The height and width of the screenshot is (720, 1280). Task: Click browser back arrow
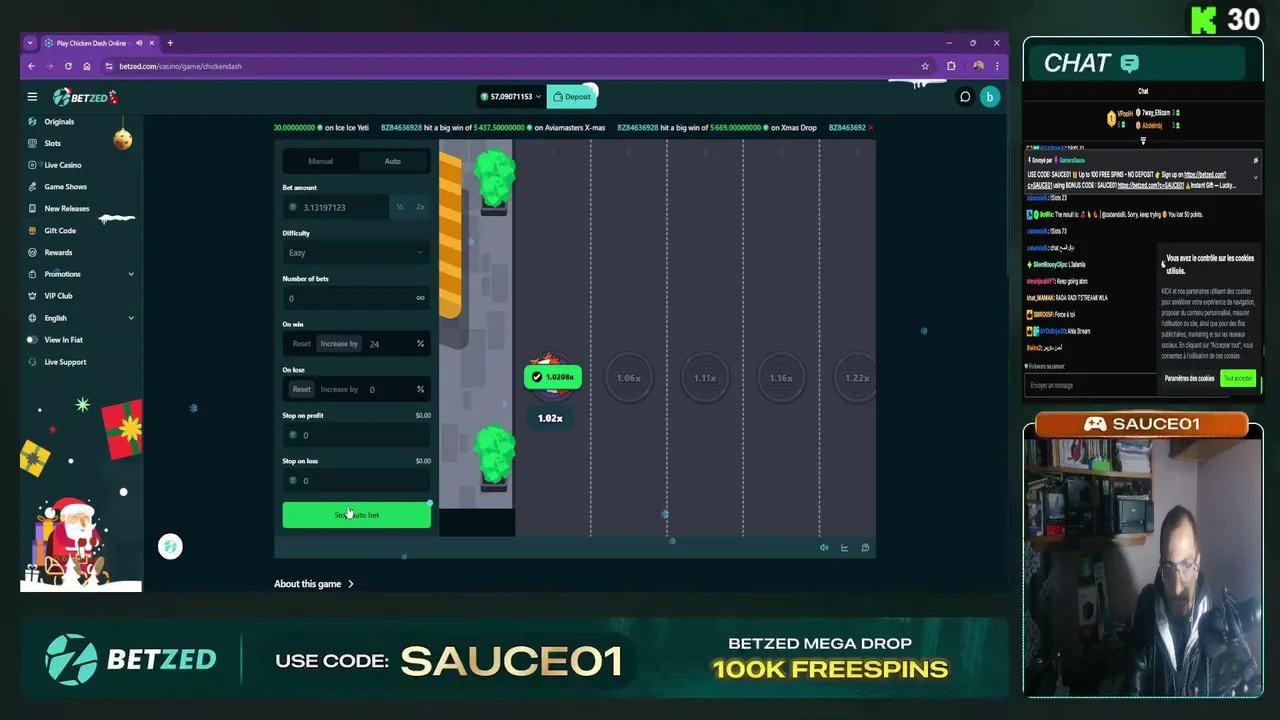(31, 66)
